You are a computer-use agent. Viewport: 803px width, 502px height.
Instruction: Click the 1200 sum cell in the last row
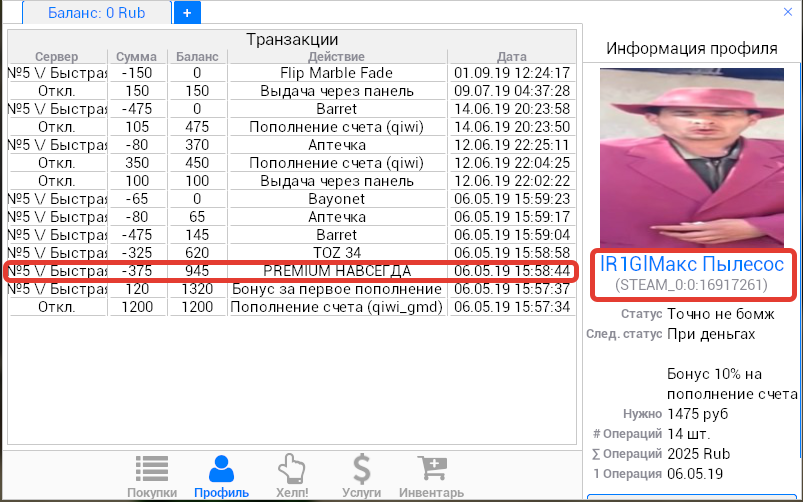pos(136,307)
